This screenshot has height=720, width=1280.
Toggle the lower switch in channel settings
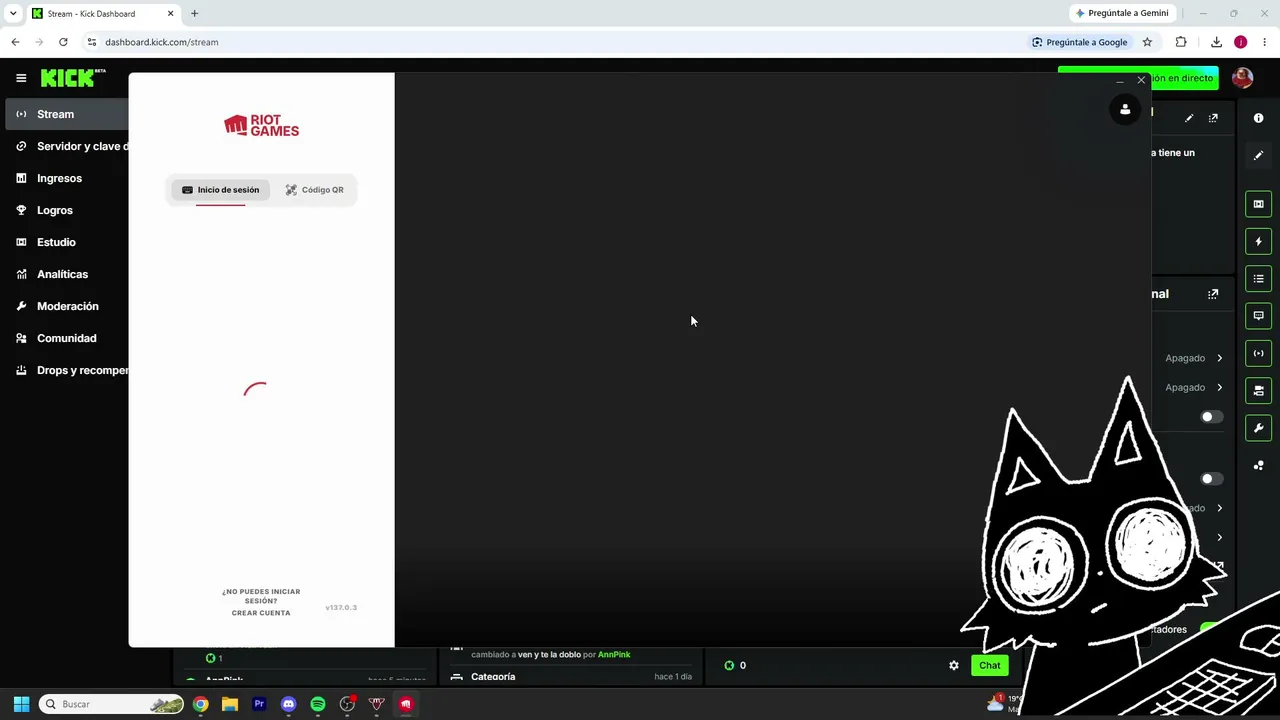(1211, 479)
